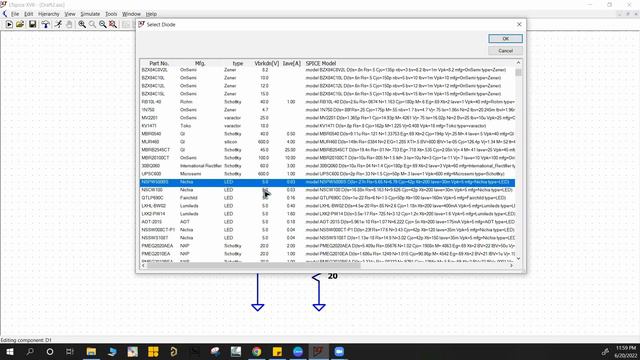Viewport: 640px width, 360px height.
Task: Click Cancel in Select Diode dialog
Action: click(x=505, y=51)
